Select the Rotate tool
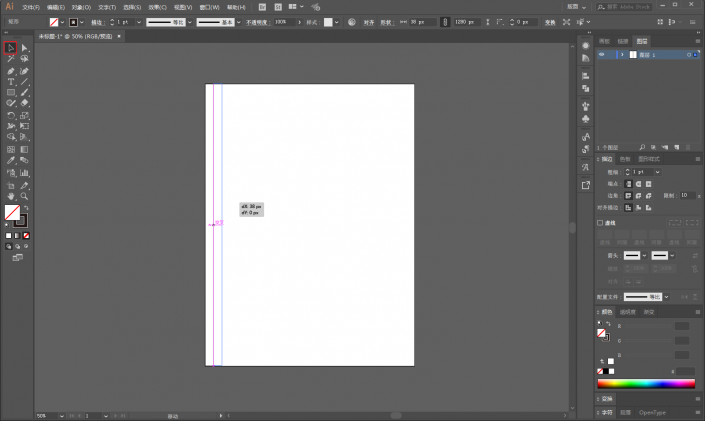Image resolution: width=705 pixels, height=421 pixels. pyautogui.click(x=11, y=116)
